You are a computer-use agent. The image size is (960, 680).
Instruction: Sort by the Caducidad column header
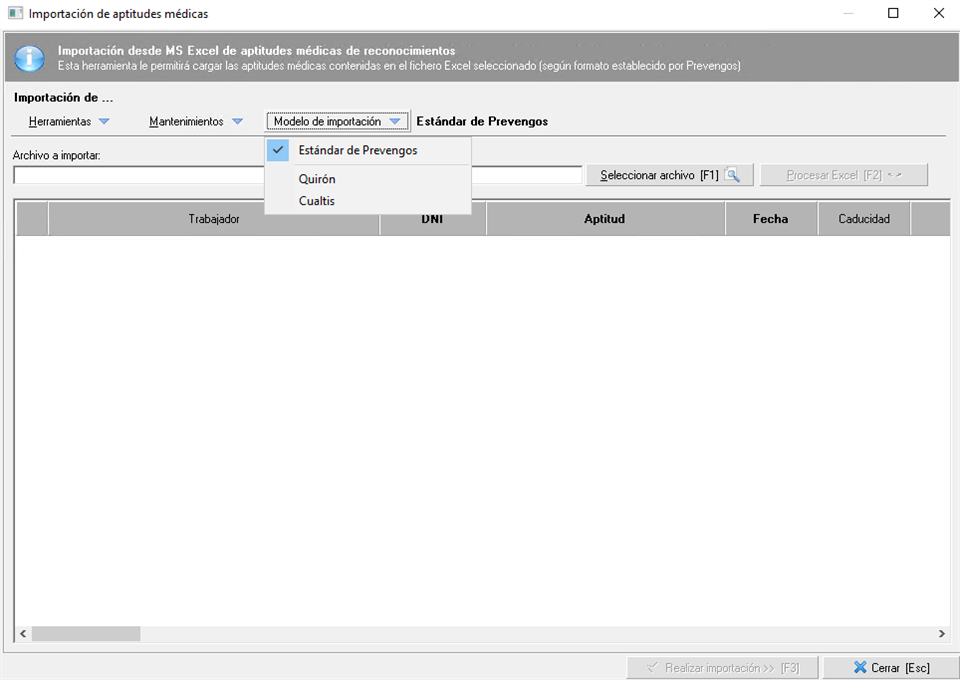(864, 219)
